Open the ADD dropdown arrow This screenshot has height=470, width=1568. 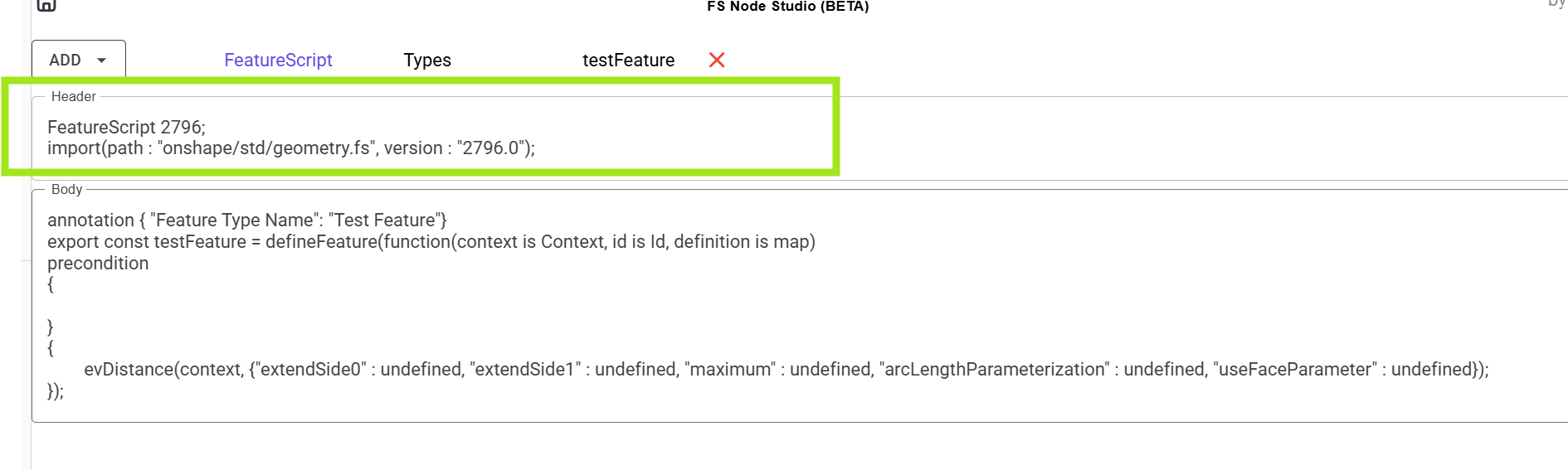(101, 61)
